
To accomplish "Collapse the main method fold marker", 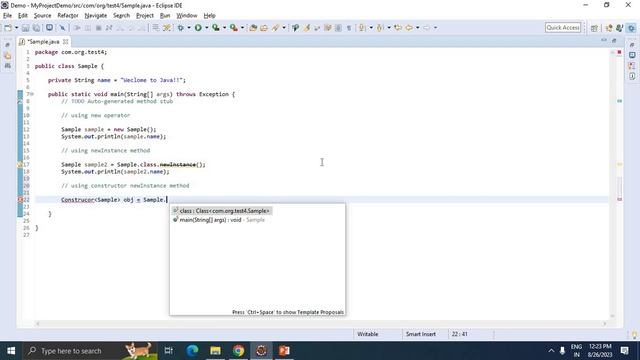I will (x=32, y=94).
